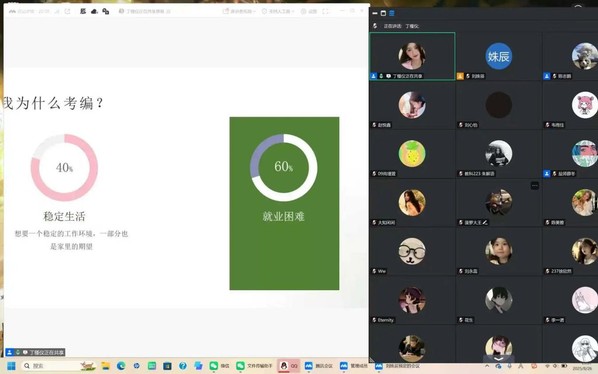Open the three-dots menu on participant tile
This screenshot has width=598, height=374.
pyautogui.click(x=535, y=186)
